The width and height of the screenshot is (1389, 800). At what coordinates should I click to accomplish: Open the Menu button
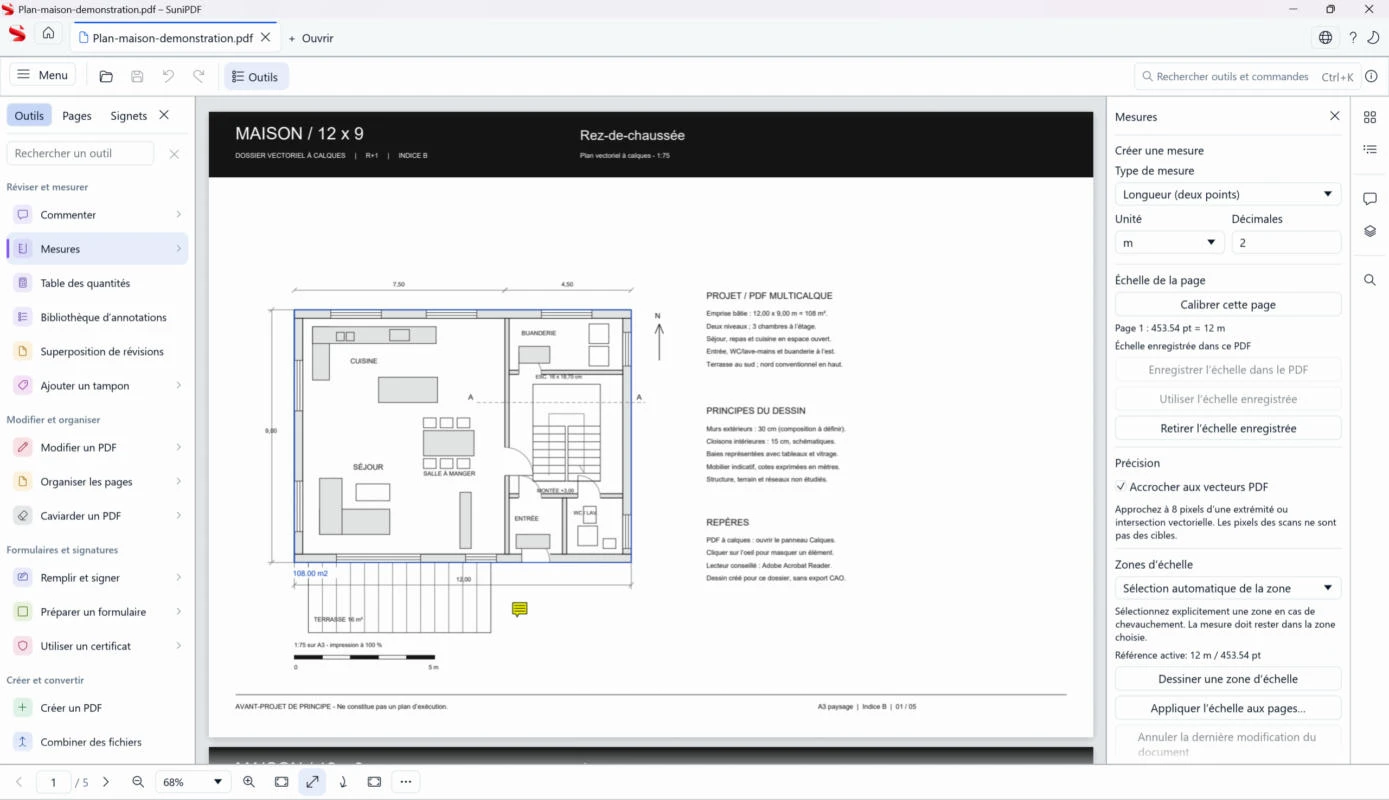click(x=43, y=75)
